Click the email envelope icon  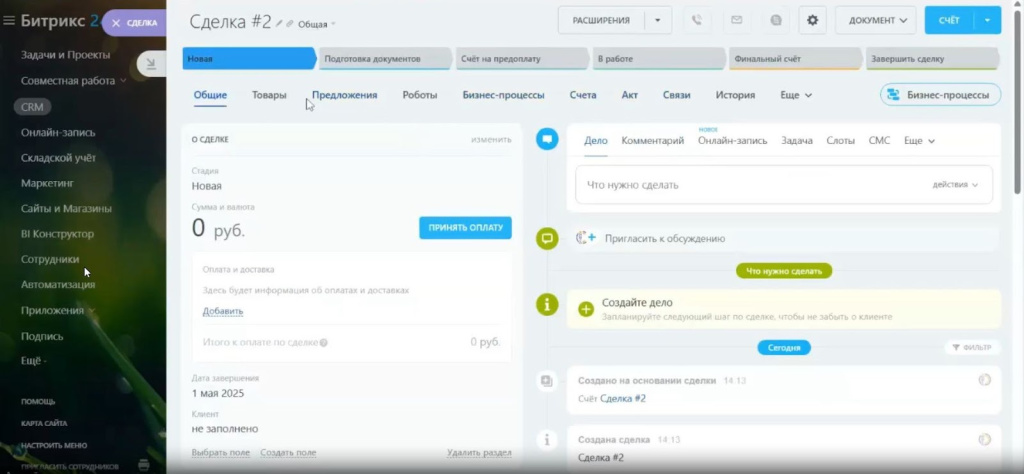point(736,20)
